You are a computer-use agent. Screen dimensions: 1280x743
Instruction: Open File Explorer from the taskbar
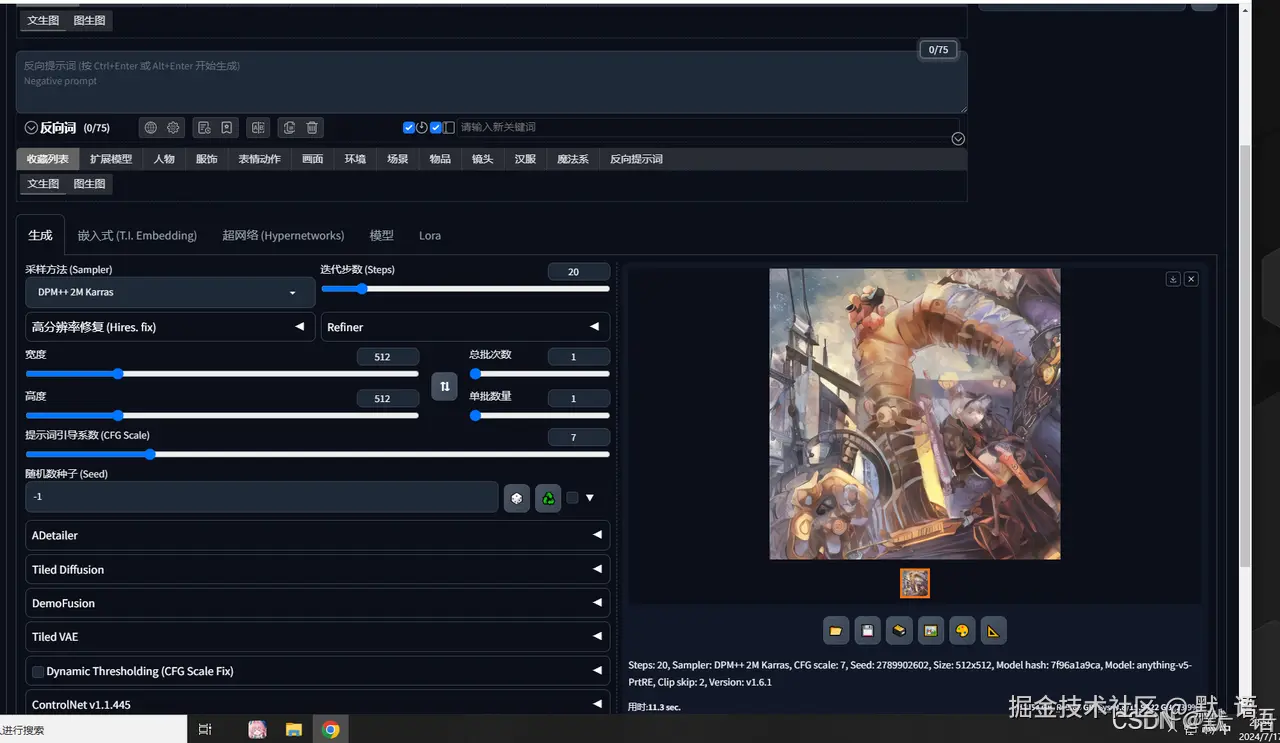pyautogui.click(x=294, y=730)
